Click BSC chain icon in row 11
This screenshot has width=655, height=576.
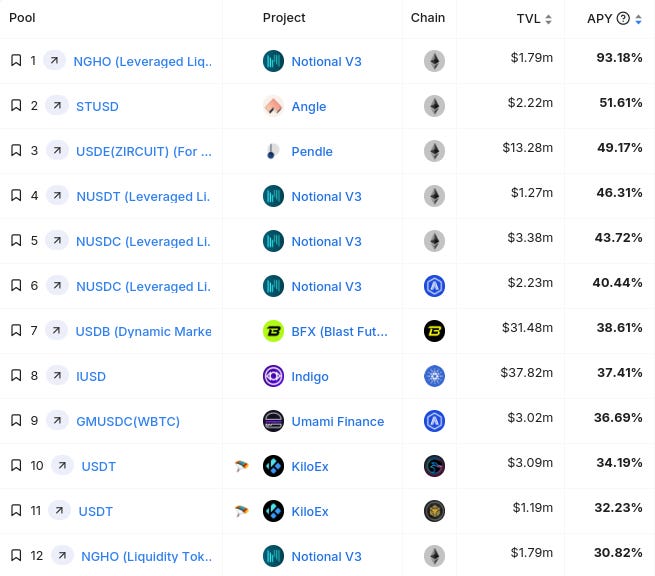[434, 511]
